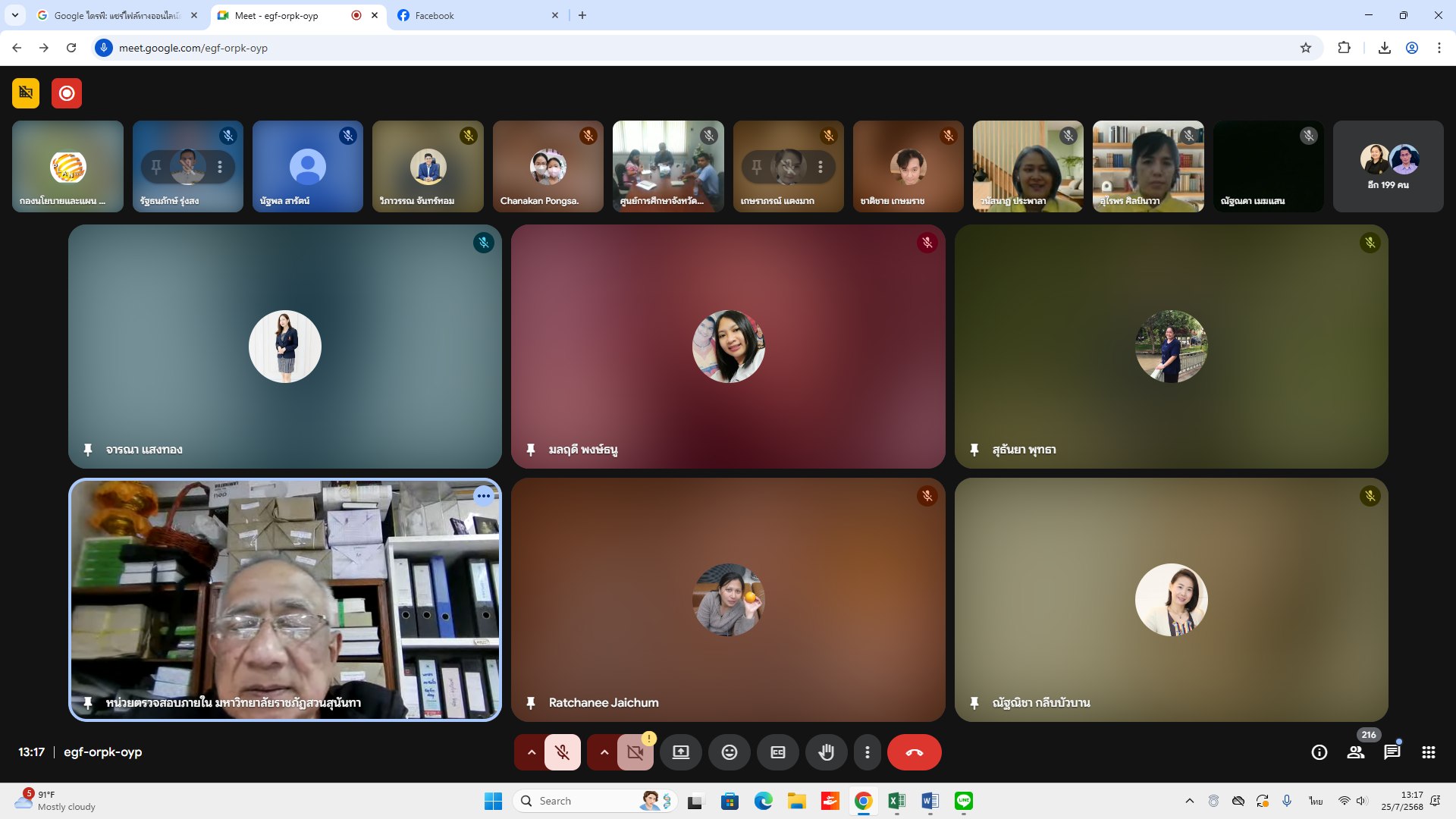Expand video settings arrow beside camera
This screenshot has width=1456, height=819.
click(604, 752)
